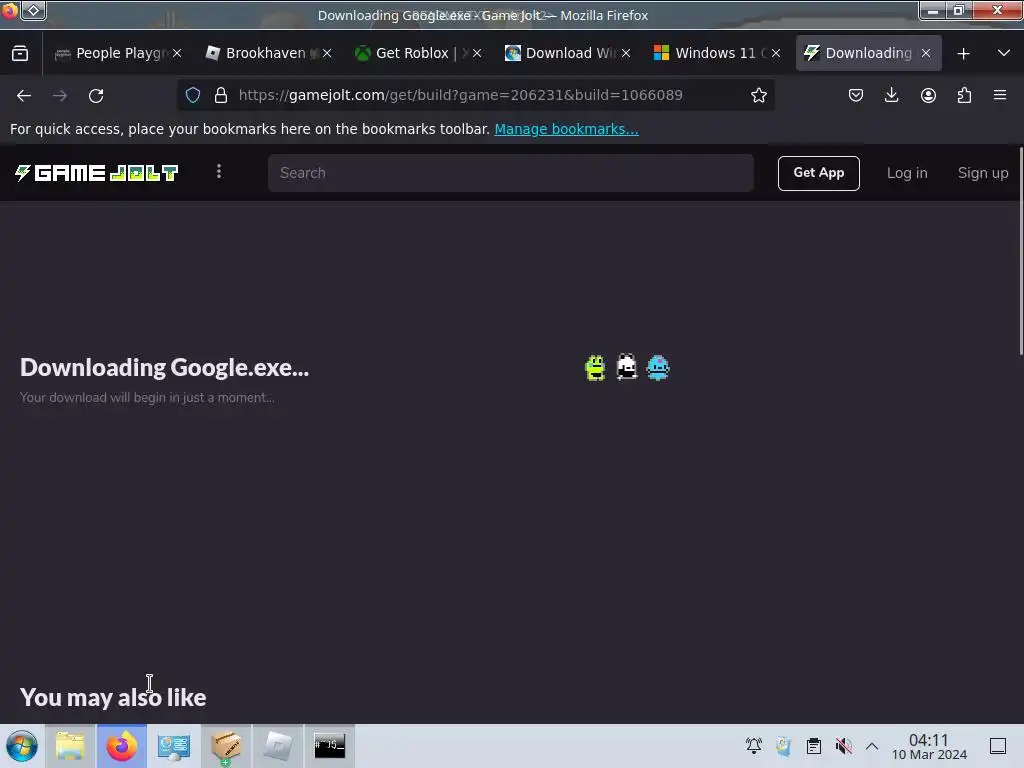
Task: Open the file manager from taskbar
Action: pyautogui.click(x=70, y=746)
